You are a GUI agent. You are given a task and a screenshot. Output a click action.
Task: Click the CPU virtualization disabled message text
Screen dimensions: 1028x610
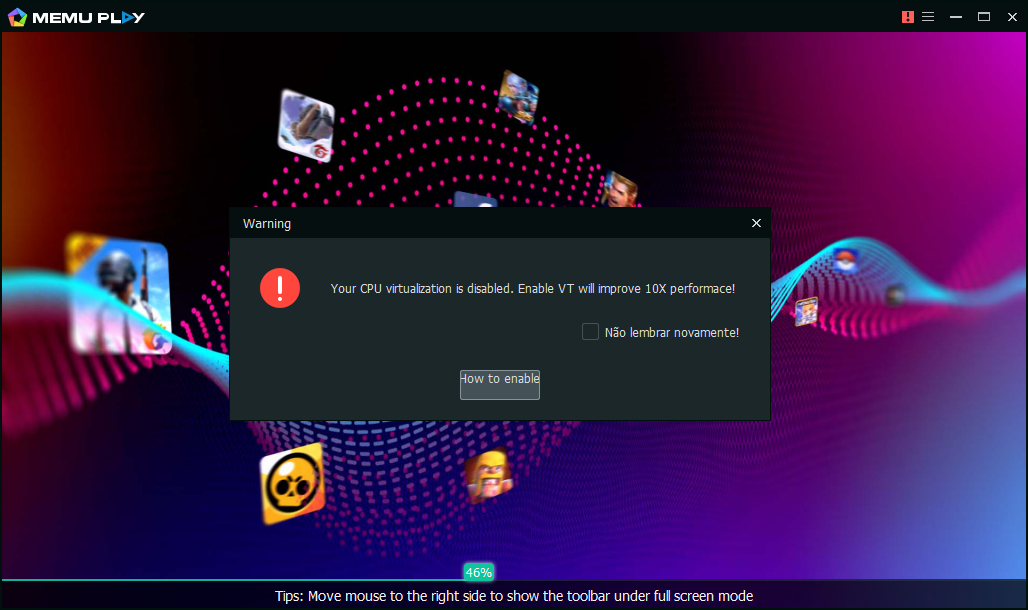532,289
